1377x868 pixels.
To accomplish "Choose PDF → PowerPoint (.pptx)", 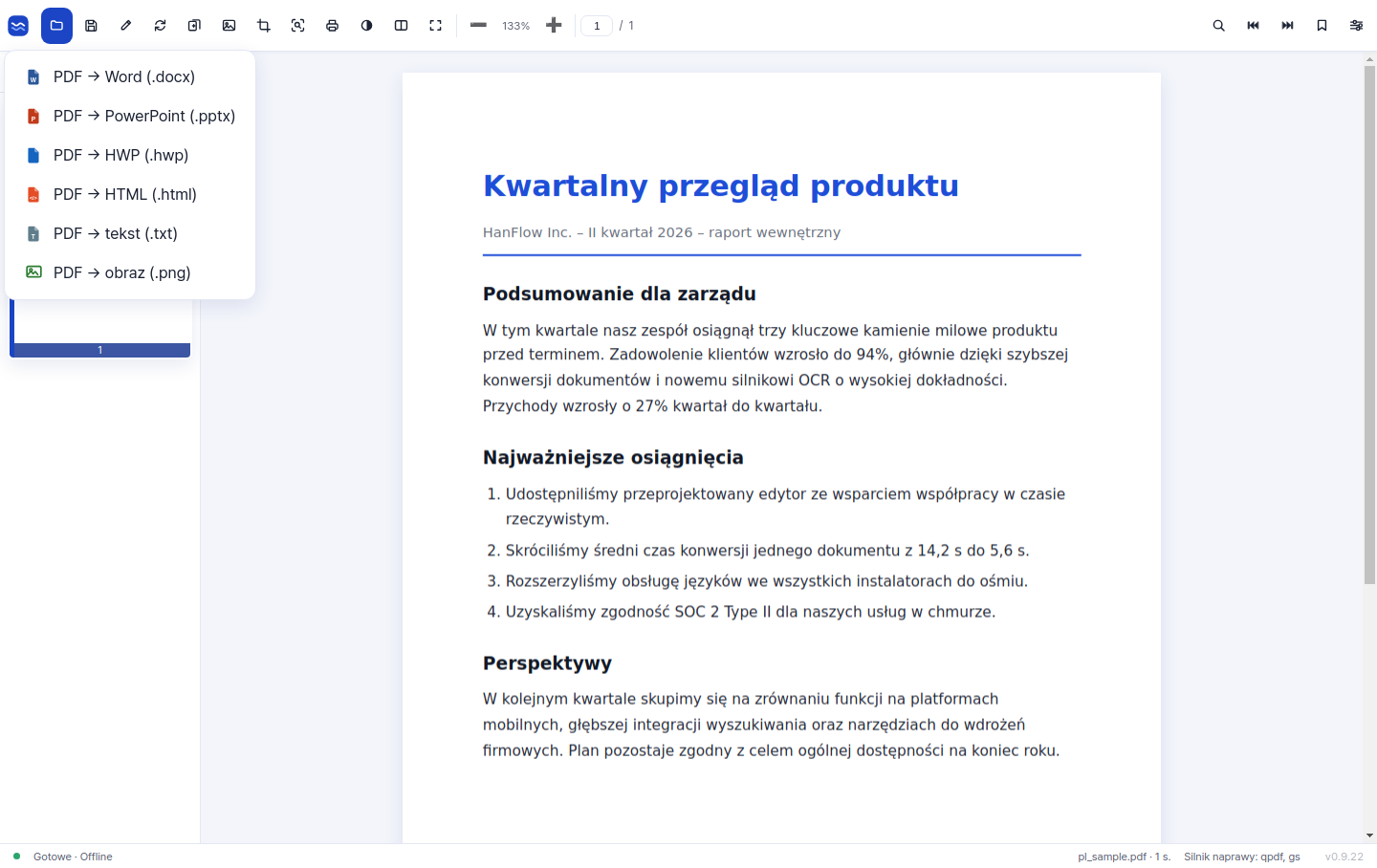I will click(130, 116).
